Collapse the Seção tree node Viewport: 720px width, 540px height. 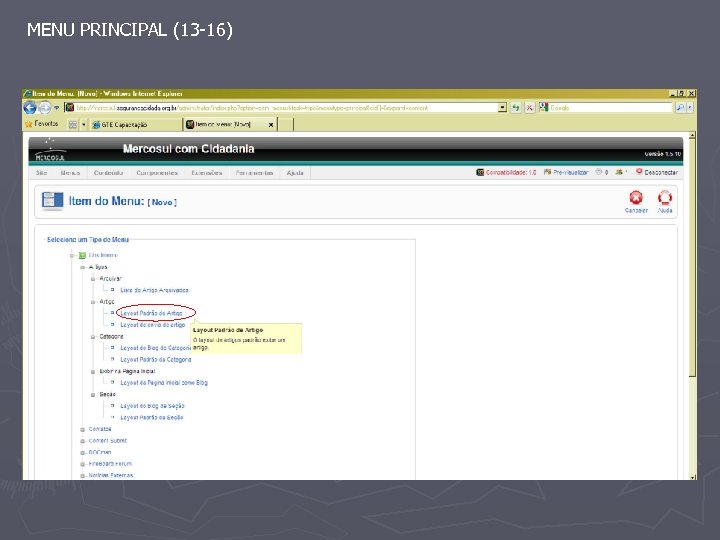tap(93, 394)
